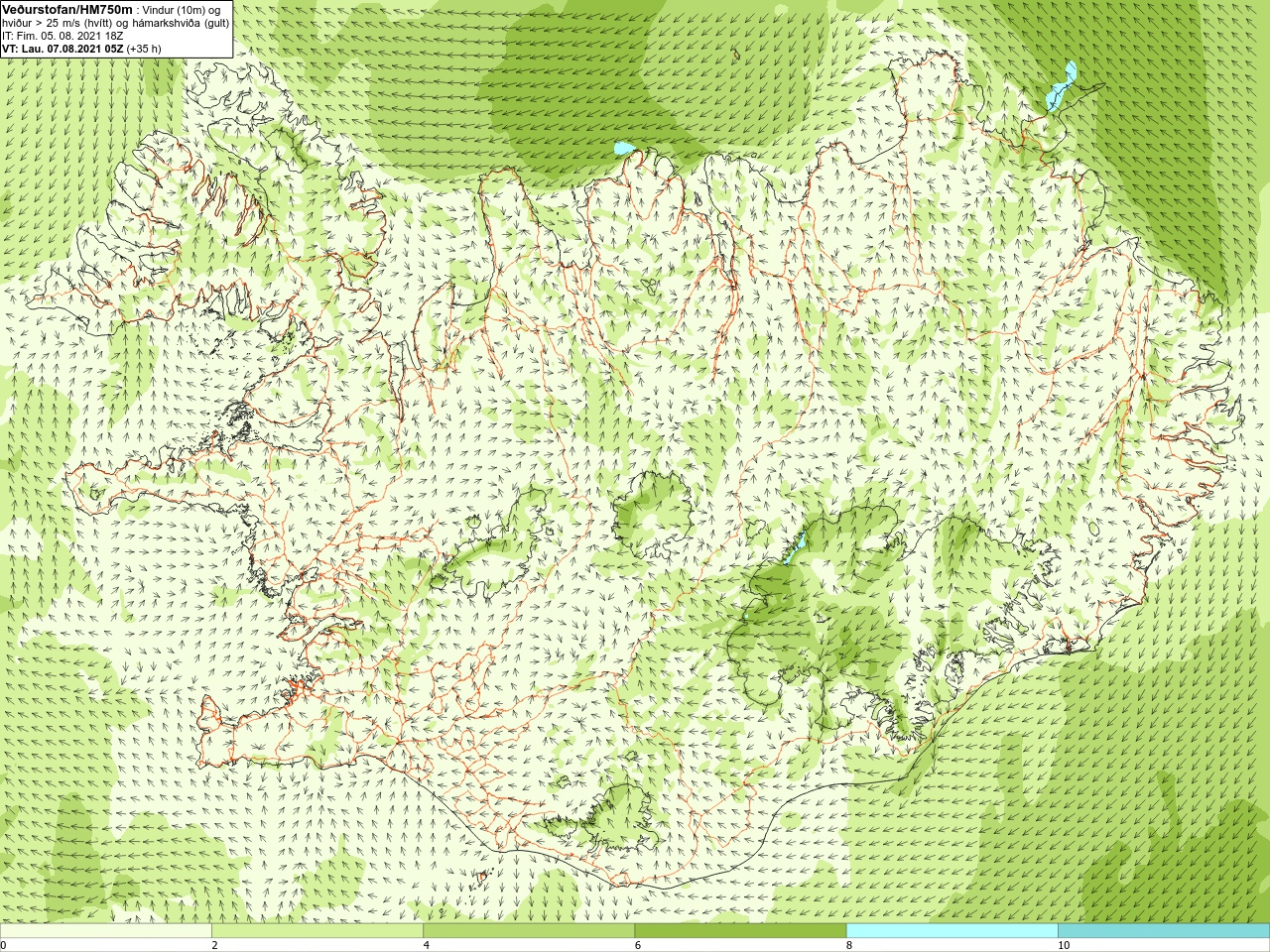Click the legend scale label '2'

214,945
